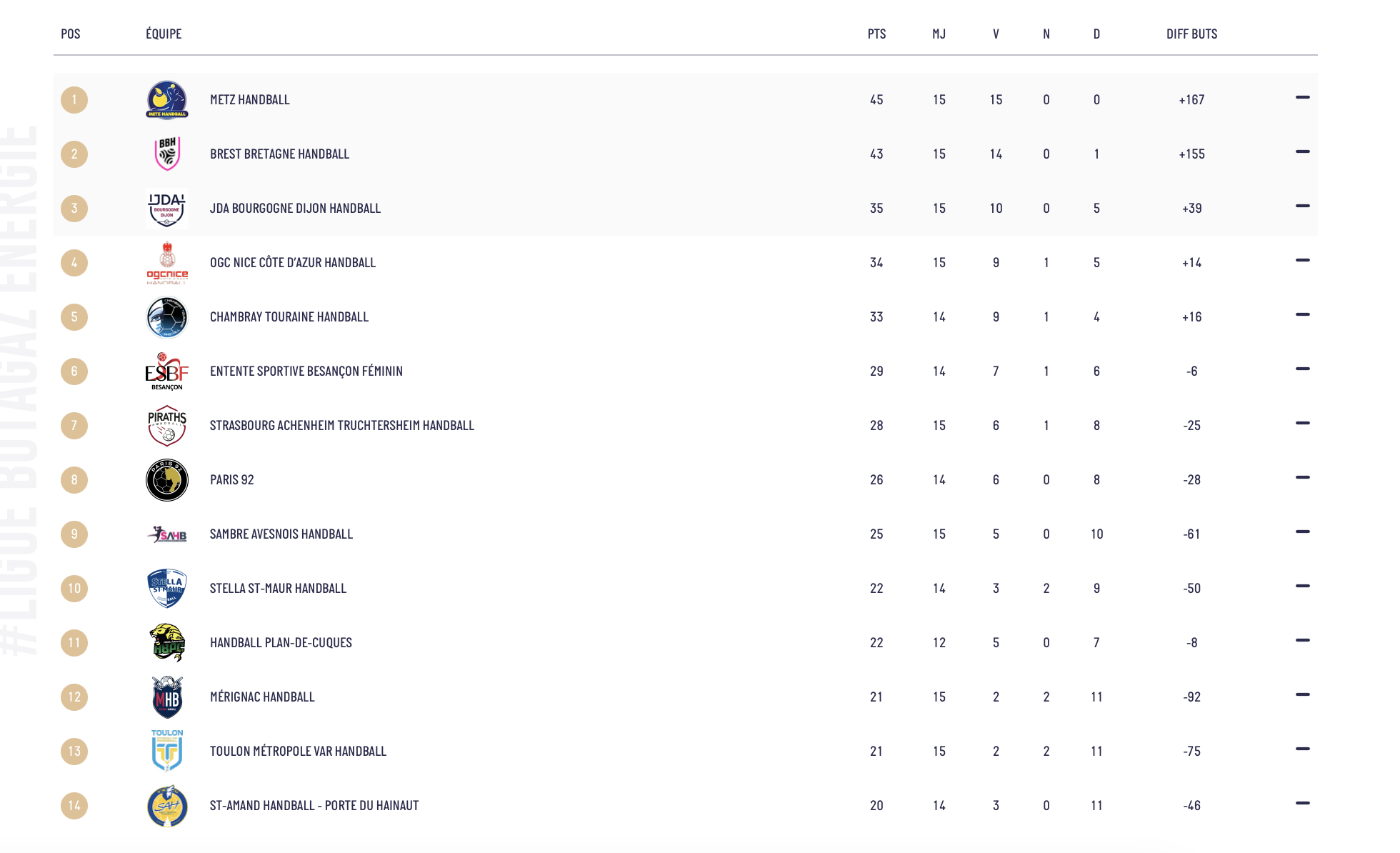This screenshot has height=853, width=1400.
Task: Sort by the PTS column header
Action: pos(876,34)
